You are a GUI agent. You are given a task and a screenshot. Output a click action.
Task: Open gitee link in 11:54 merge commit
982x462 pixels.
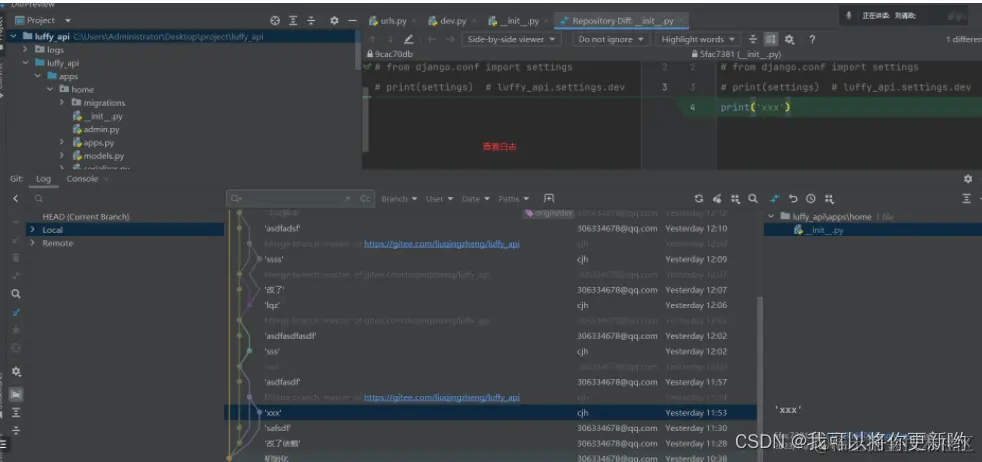tap(442, 398)
